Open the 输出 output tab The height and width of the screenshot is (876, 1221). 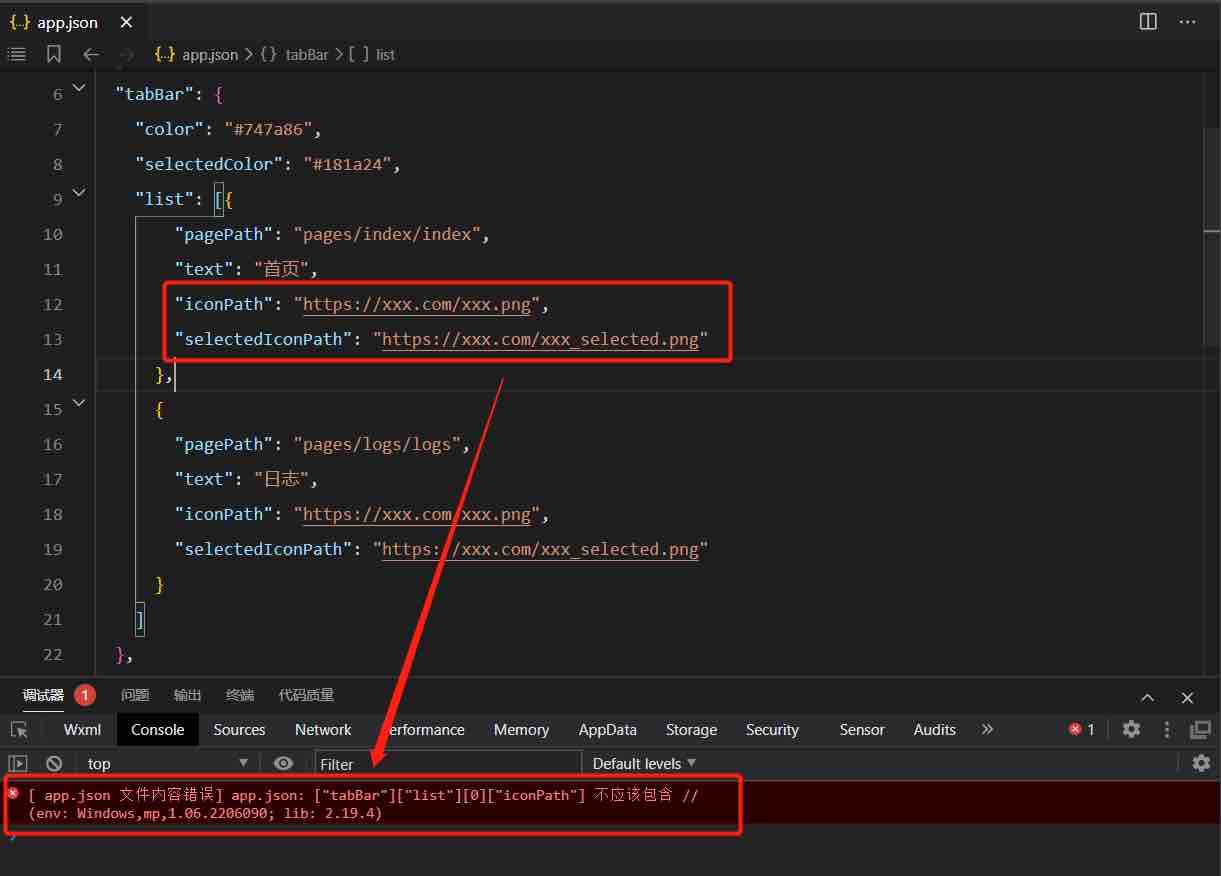point(187,695)
